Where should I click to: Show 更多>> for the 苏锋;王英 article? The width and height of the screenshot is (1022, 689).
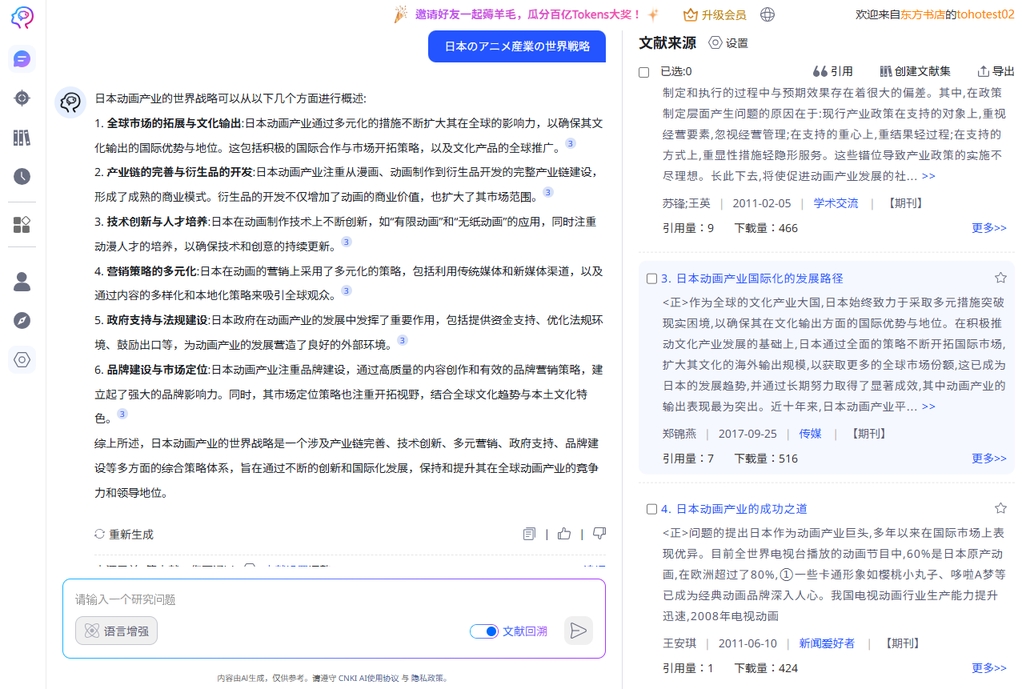pyautogui.click(x=989, y=227)
